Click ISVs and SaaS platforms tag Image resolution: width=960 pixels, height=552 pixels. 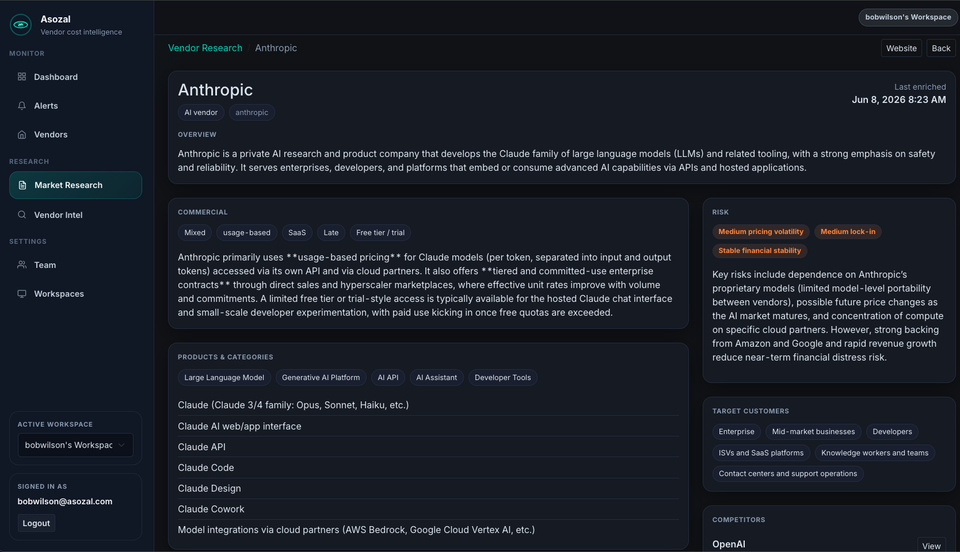[x=761, y=453]
